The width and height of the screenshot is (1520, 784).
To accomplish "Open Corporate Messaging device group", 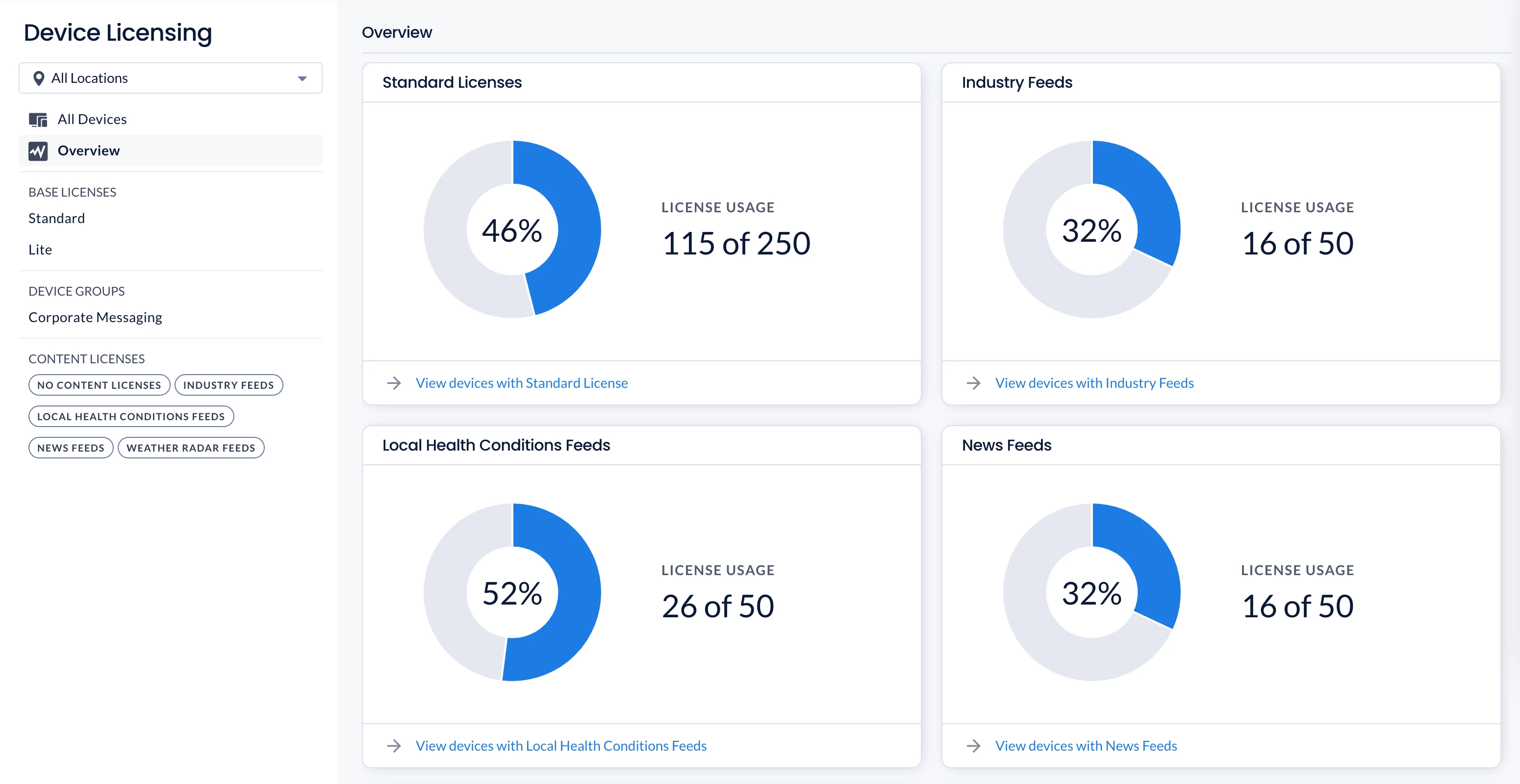I will 95,317.
